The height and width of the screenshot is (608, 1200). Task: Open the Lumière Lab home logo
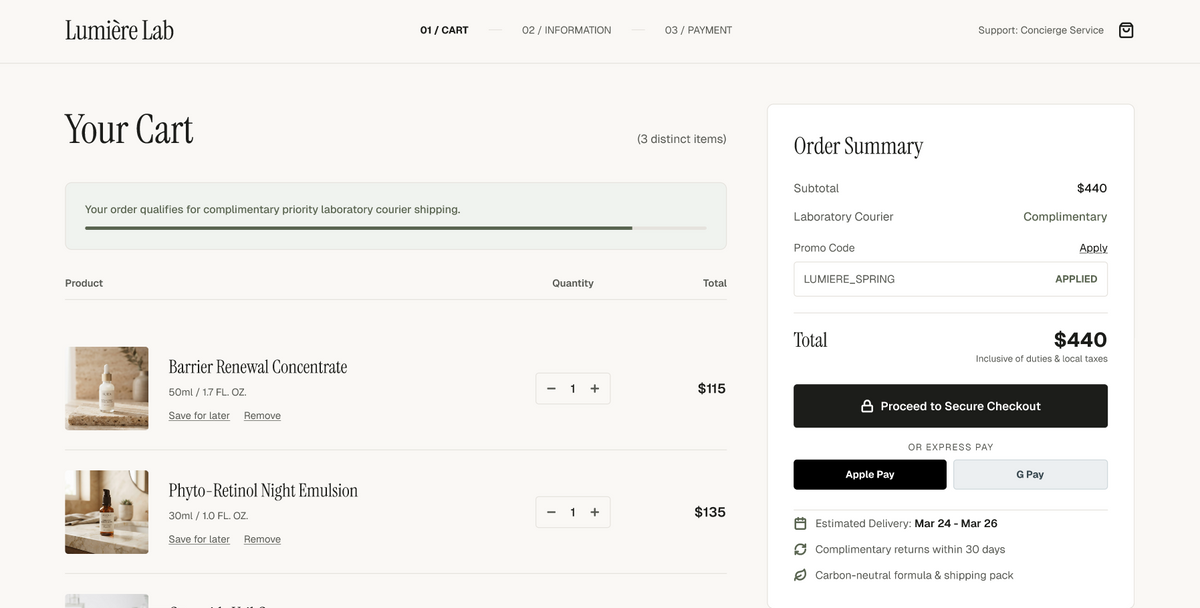tap(119, 30)
